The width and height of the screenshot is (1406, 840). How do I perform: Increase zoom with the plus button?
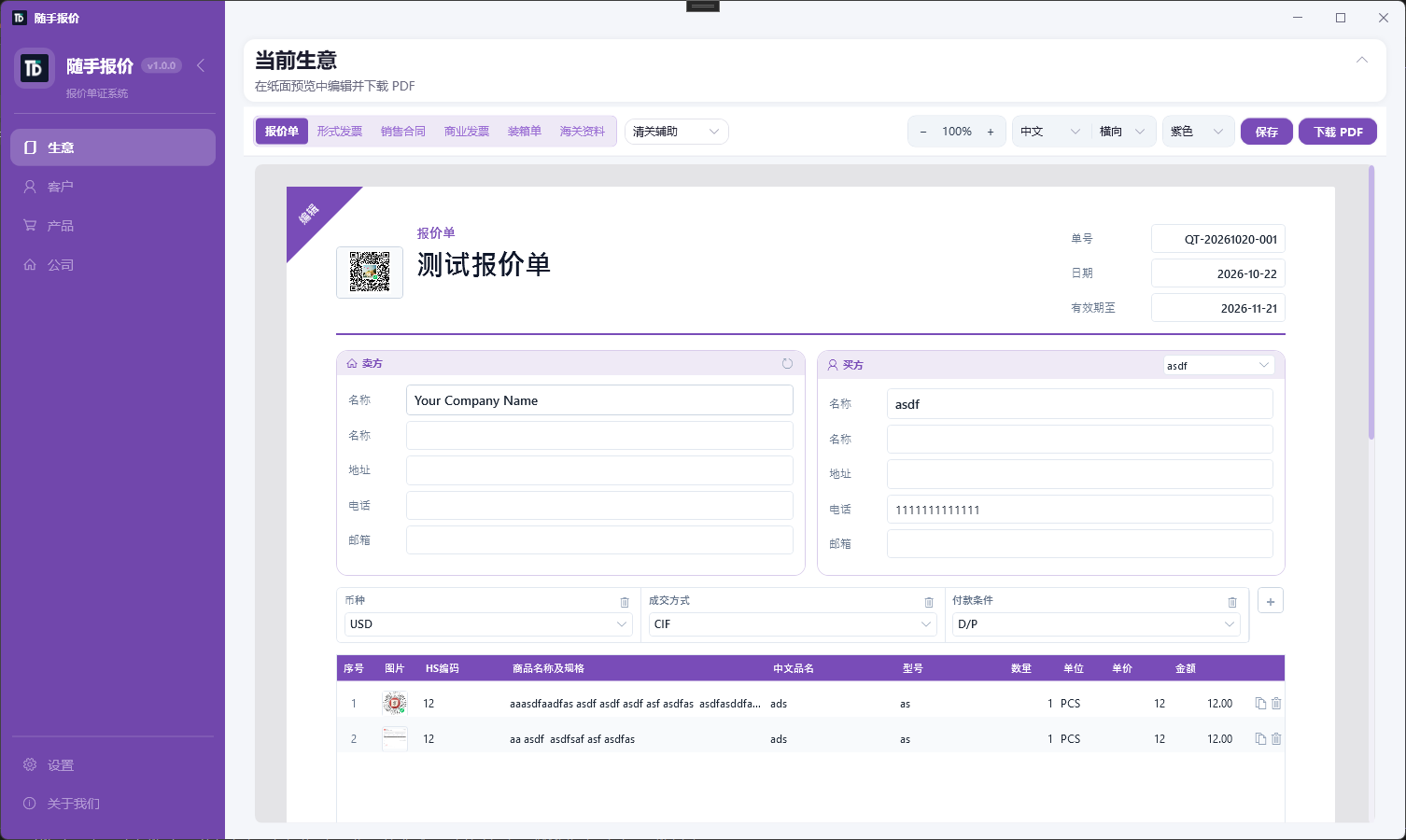[x=991, y=132]
